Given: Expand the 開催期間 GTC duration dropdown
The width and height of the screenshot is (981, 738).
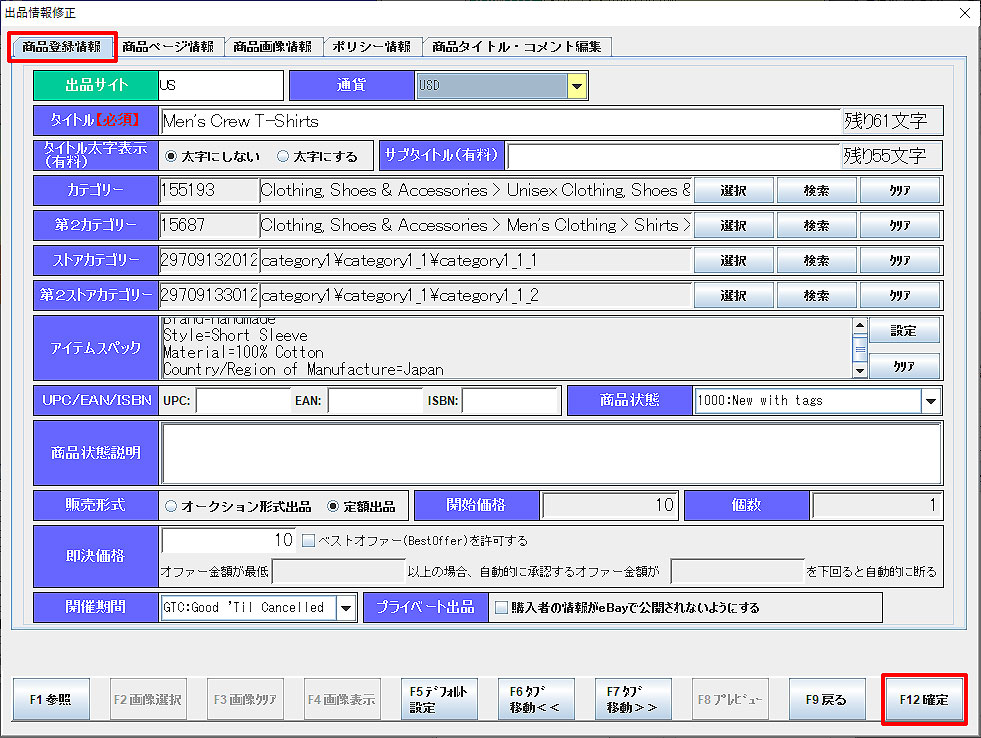Looking at the screenshot, I should (346, 608).
